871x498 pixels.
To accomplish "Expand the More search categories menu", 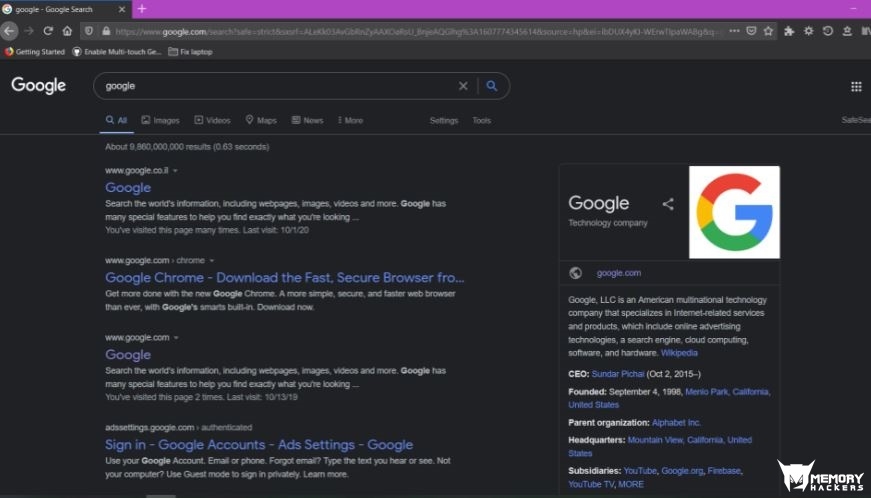I will [x=351, y=120].
